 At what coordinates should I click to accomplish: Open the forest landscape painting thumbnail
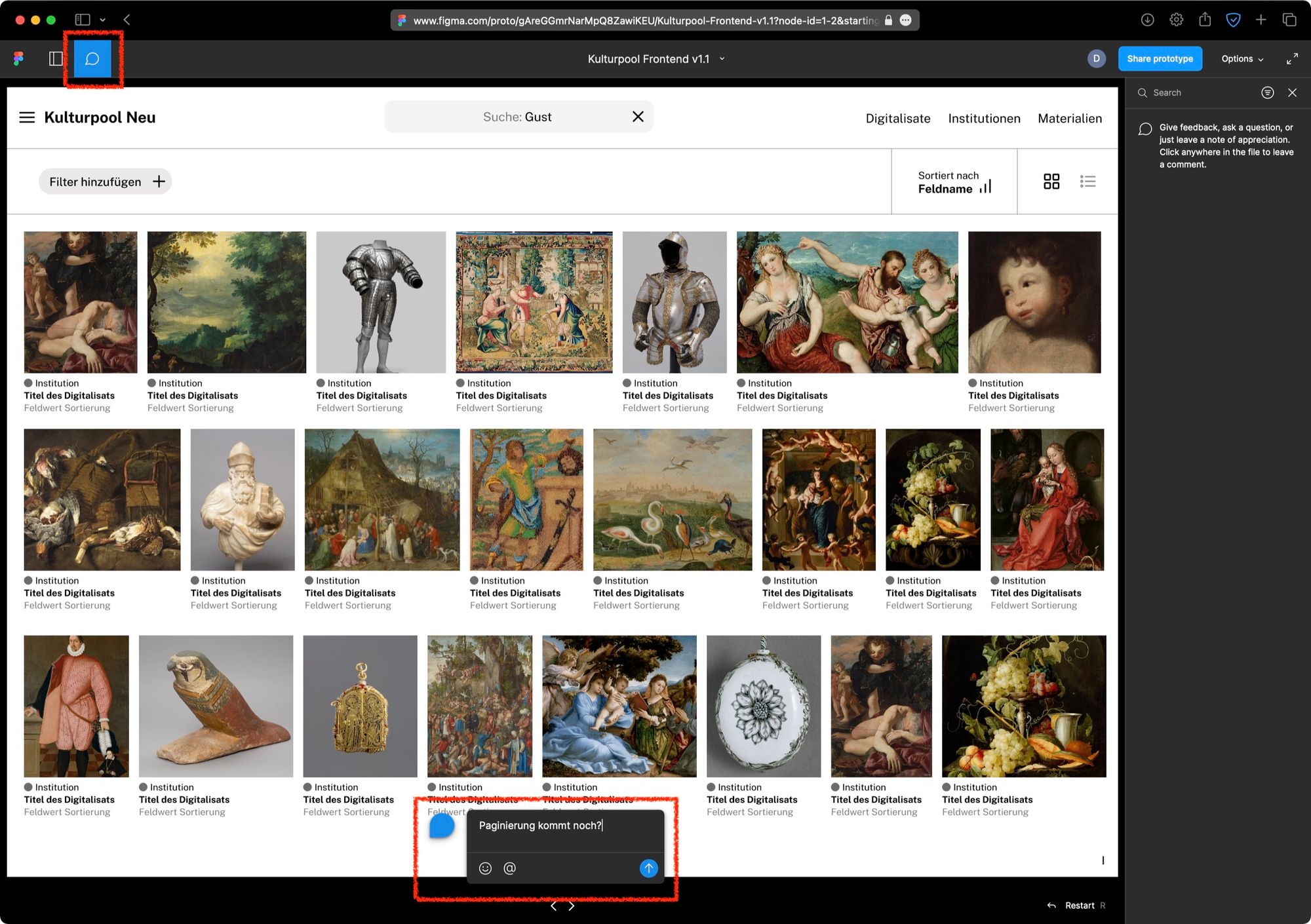pos(227,302)
